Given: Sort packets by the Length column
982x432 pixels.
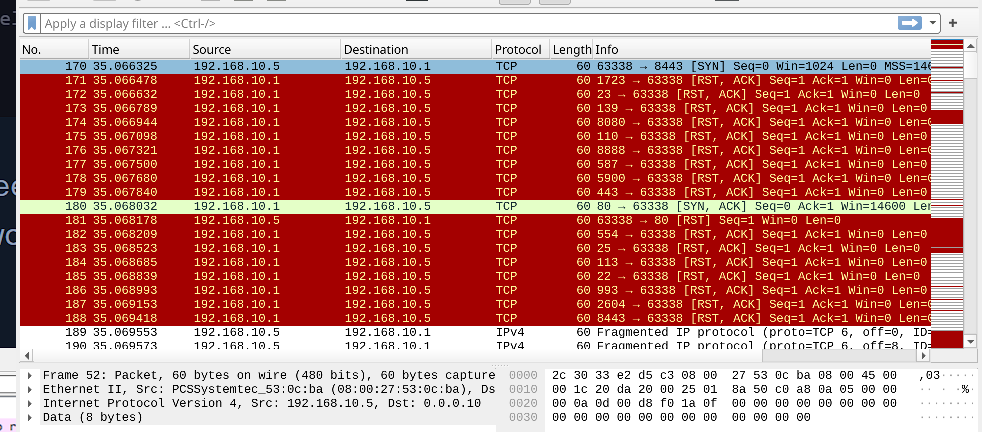Looking at the screenshot, I should tap(571, 49).
